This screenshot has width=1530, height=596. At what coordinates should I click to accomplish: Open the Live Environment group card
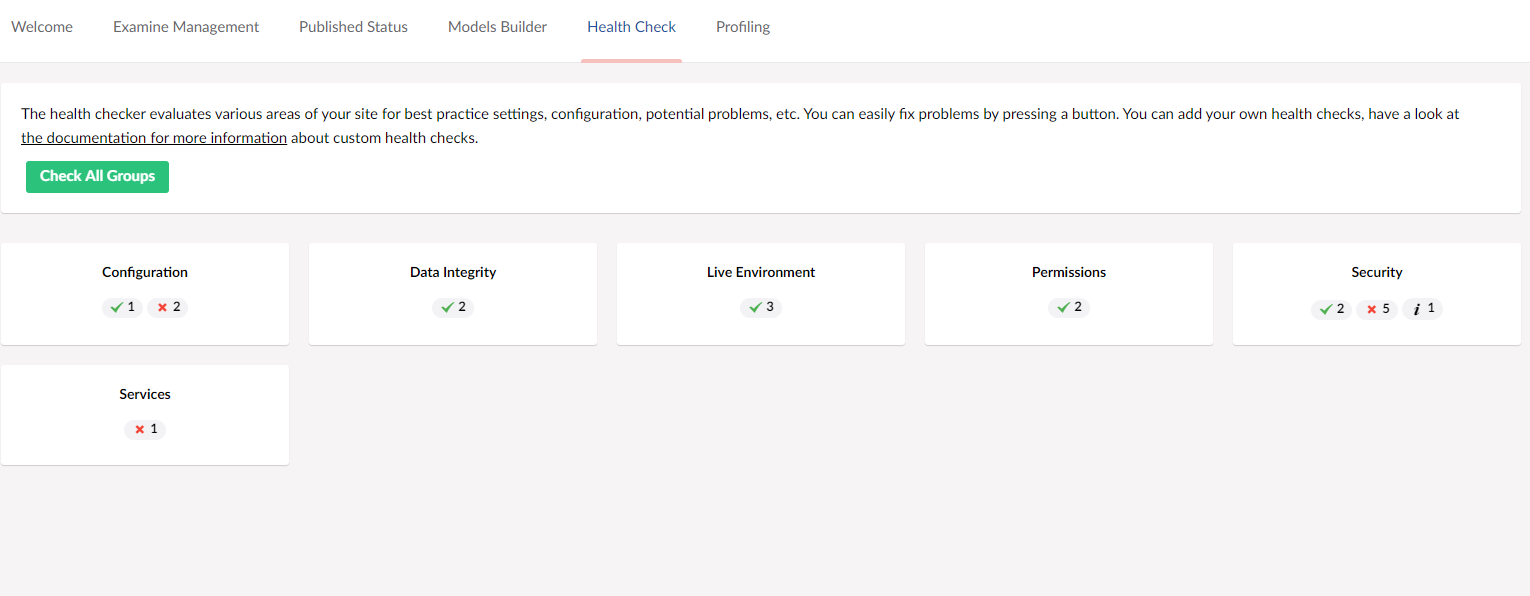[x=761, y=294]
